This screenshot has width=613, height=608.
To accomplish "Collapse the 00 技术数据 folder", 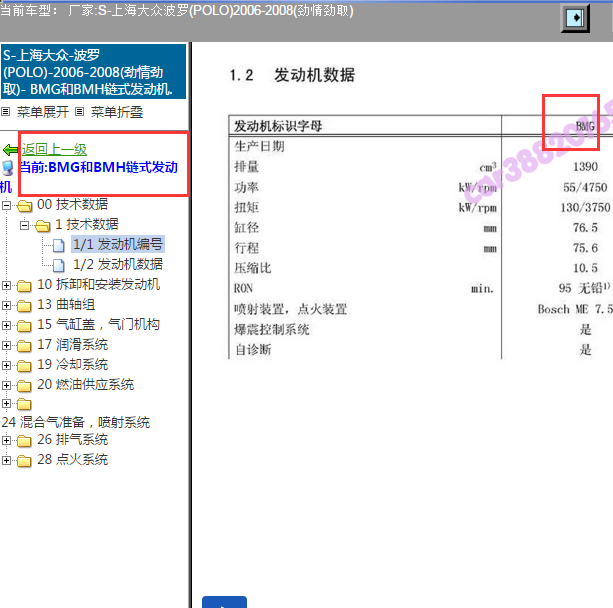I will (6, 205).
